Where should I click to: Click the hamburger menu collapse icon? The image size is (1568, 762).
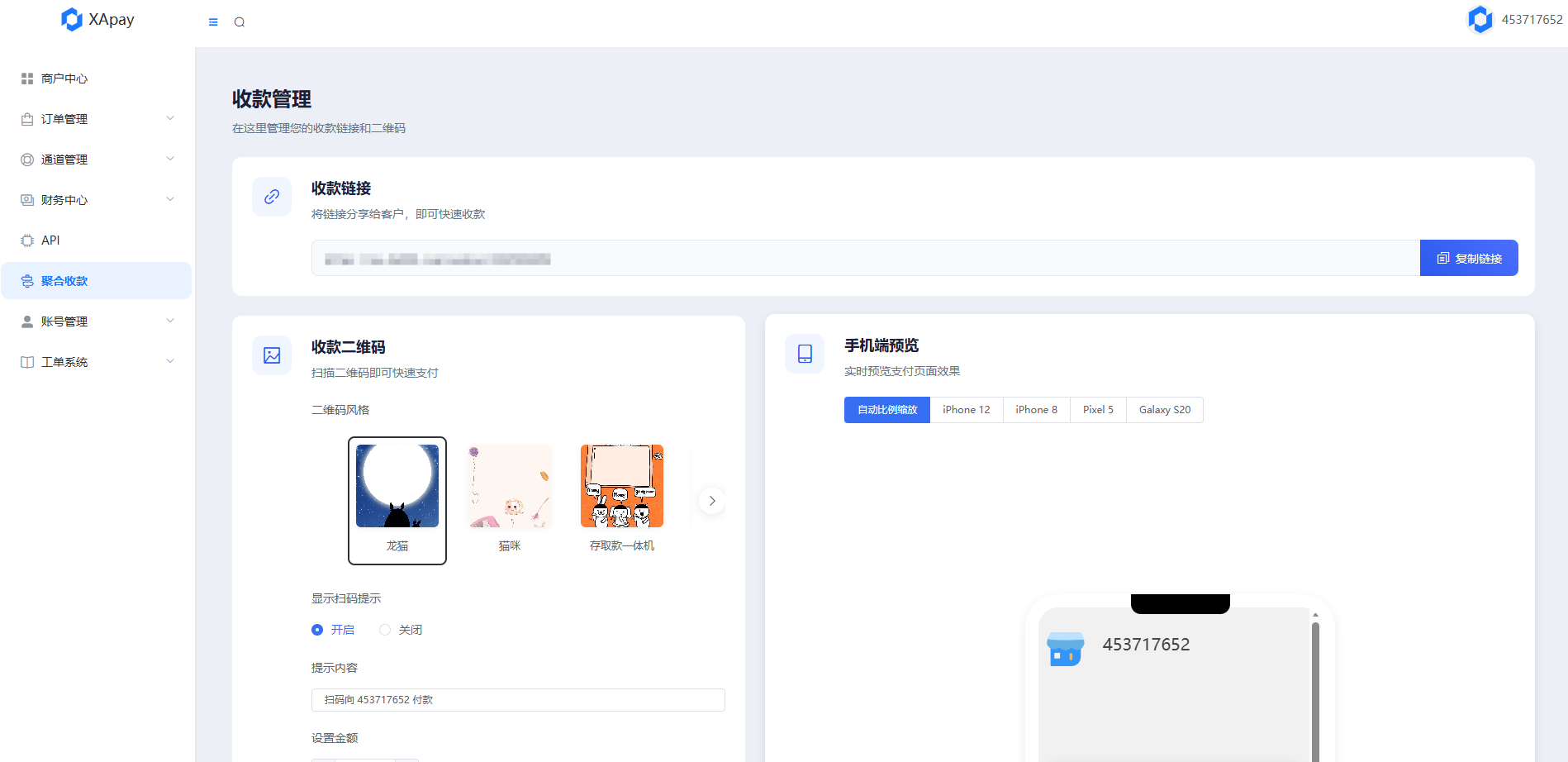(213, 22)
